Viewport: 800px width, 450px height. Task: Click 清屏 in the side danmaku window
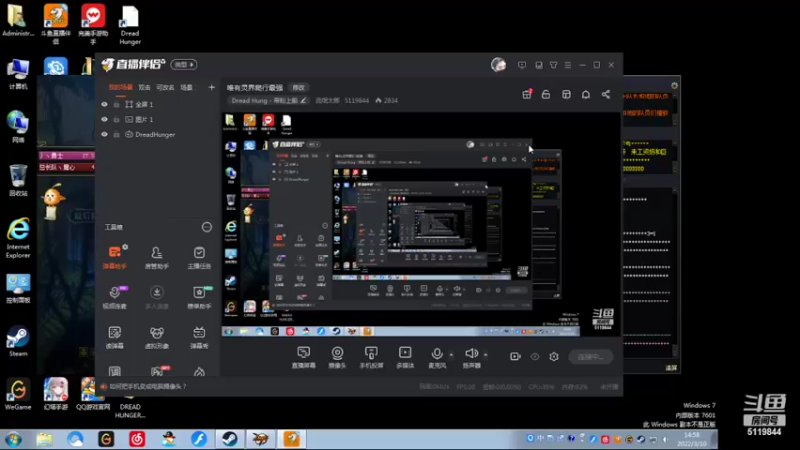tap(671, 367)
